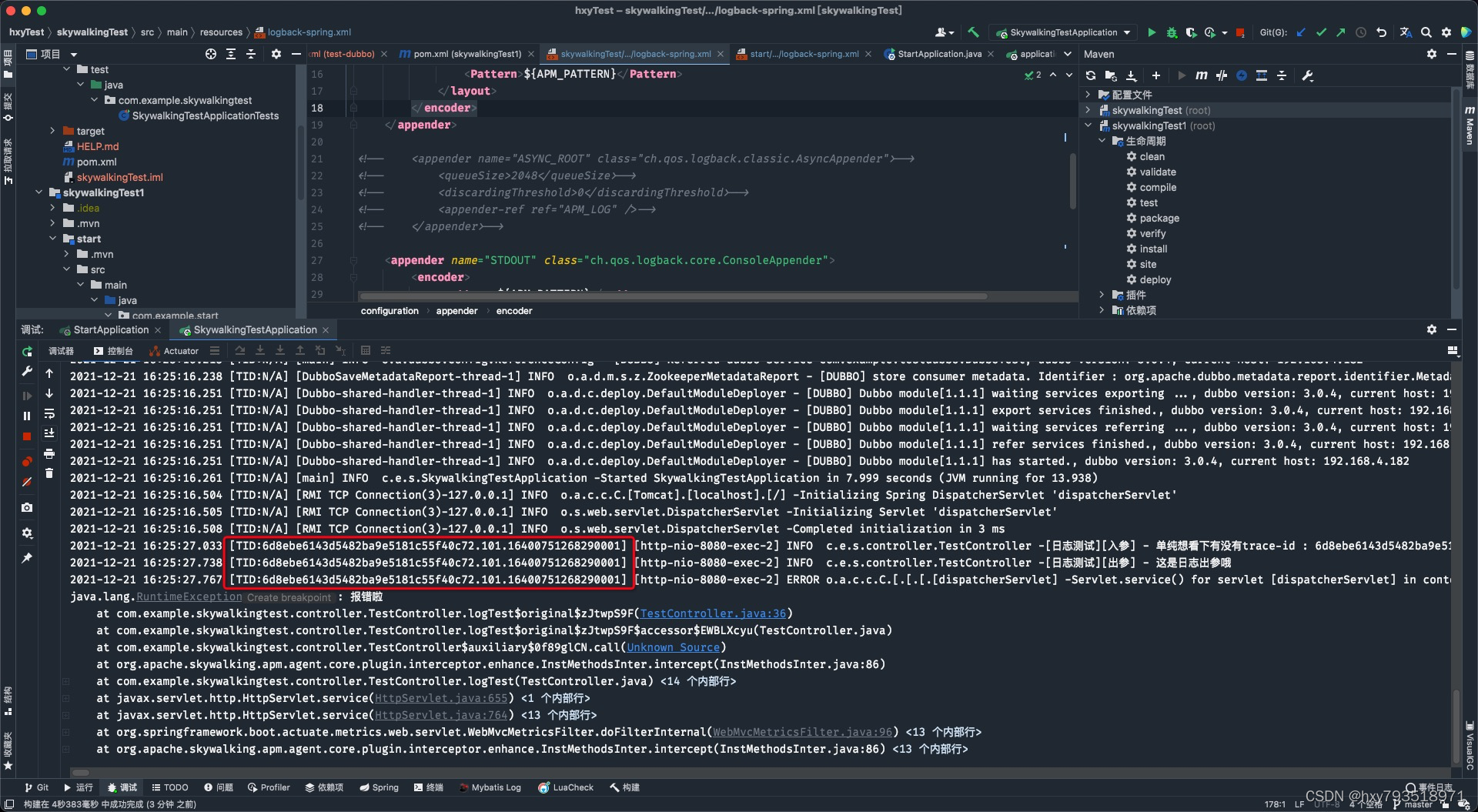
Task: Expand the target folder
Action: coord(52,131)
